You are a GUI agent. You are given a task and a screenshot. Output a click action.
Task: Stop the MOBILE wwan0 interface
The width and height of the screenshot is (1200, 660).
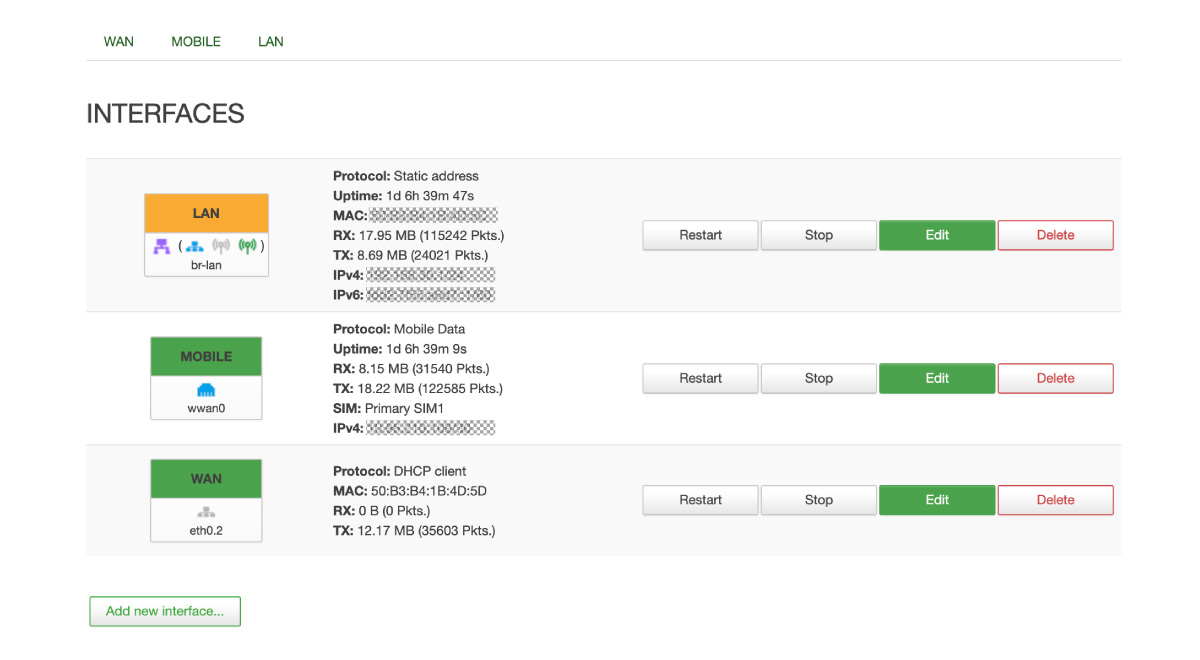[818, 378]
